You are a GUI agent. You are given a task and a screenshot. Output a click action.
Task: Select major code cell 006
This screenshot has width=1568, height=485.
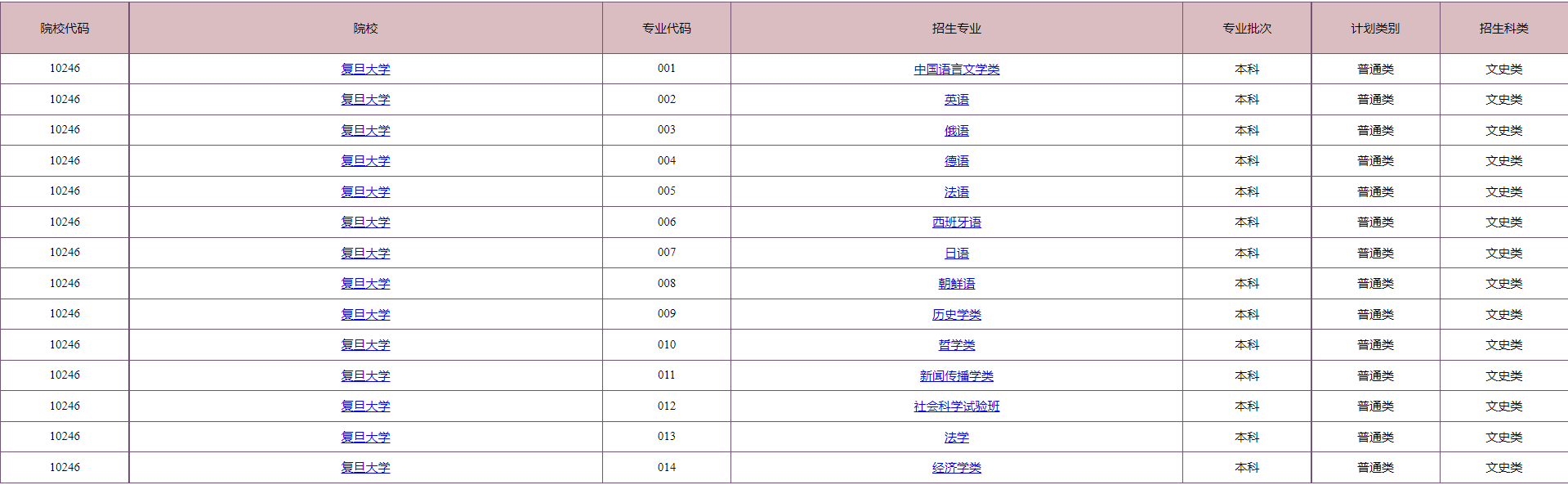pos(667,222)
